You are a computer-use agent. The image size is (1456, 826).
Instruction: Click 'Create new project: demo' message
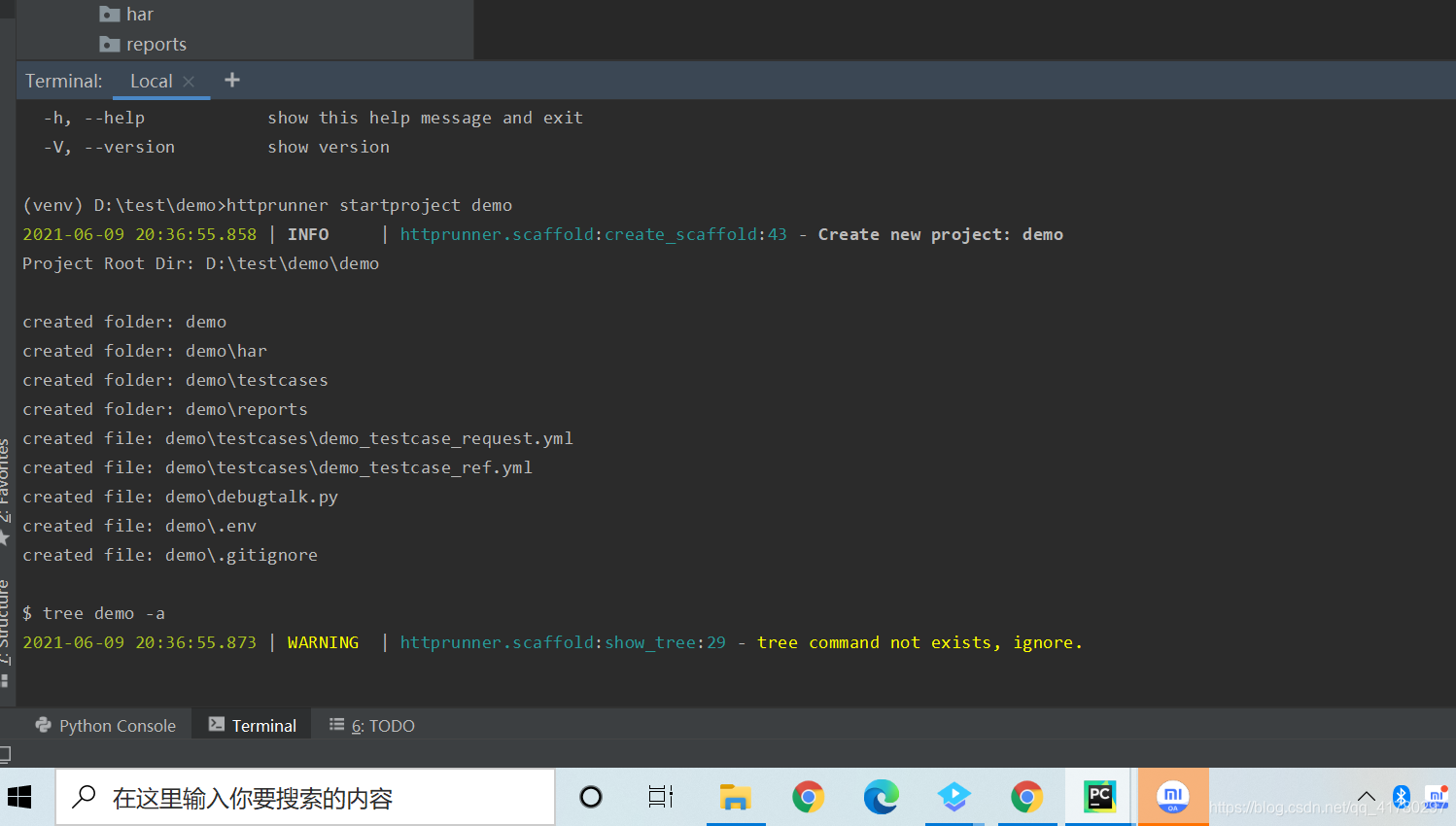(x=940, y=234)
